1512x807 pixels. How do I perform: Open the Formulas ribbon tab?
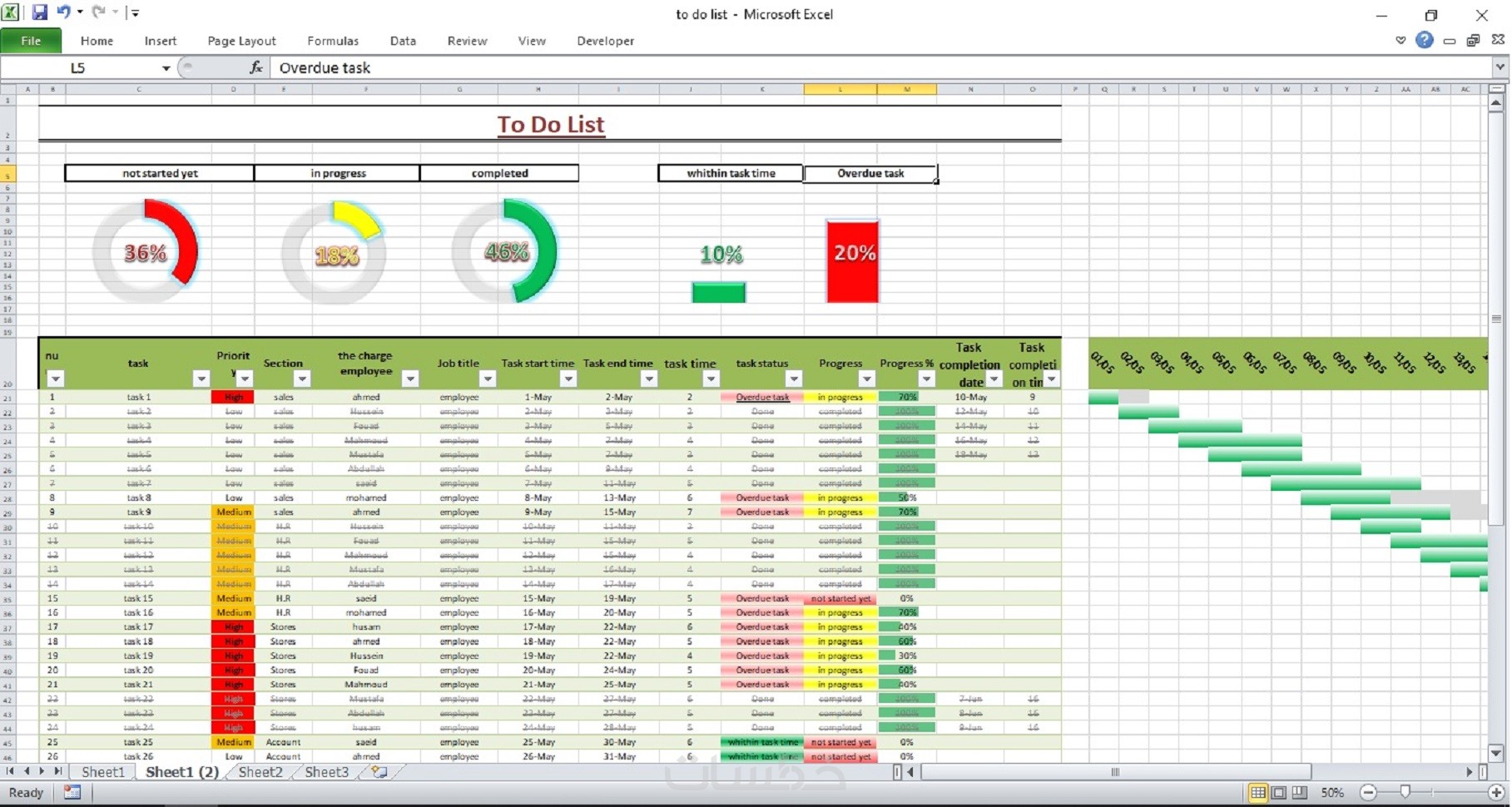pos(333,41)
